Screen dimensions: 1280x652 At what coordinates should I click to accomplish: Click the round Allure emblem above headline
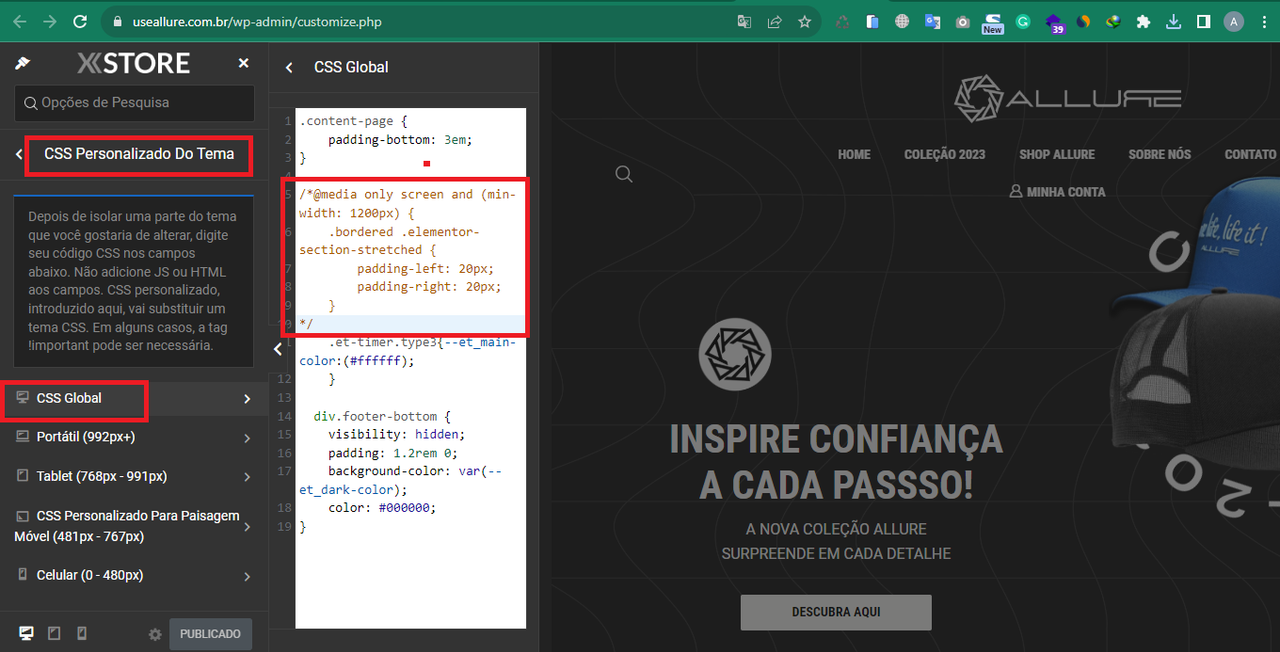(x=735, y=355)
